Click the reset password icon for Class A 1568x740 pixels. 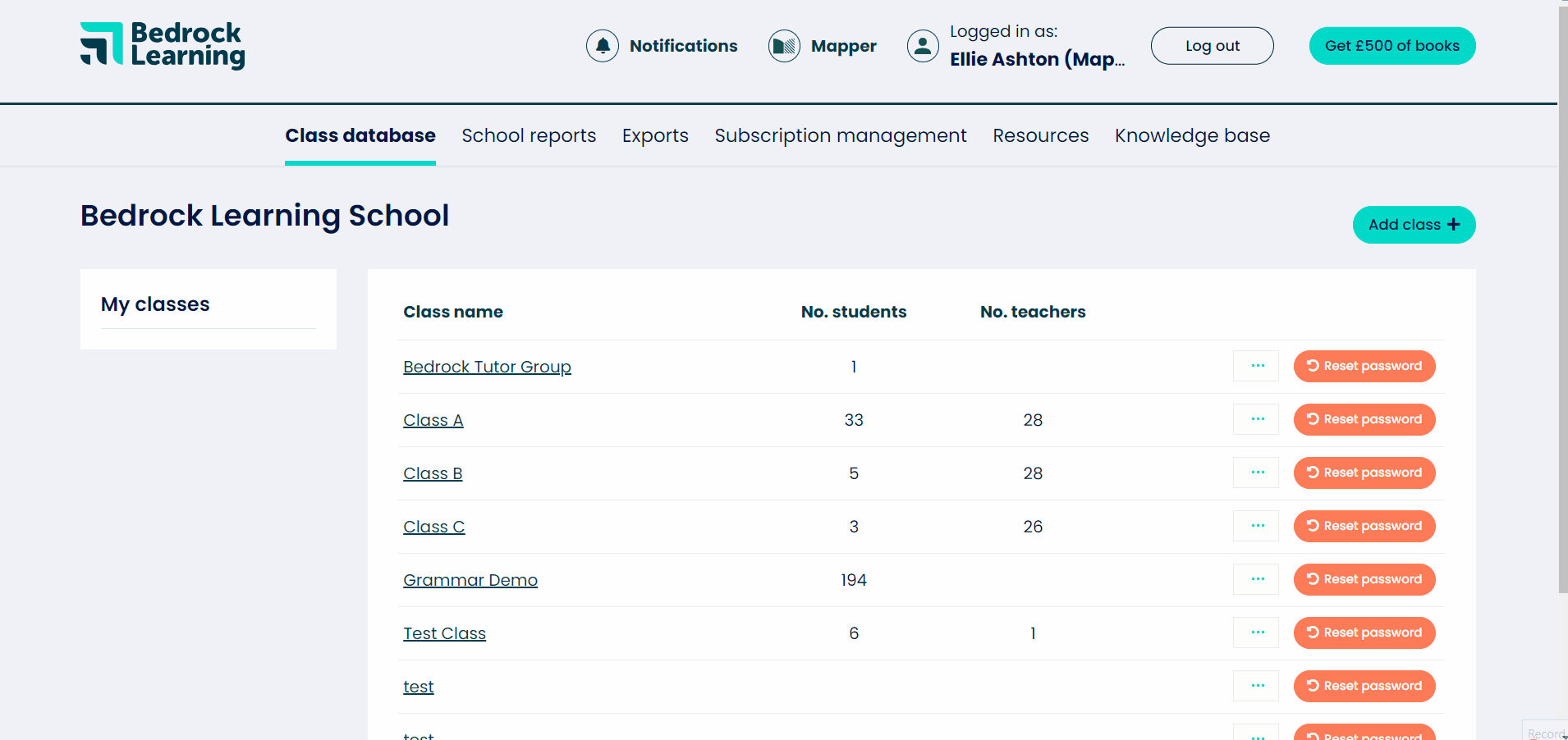click(x=1311, y=419)
